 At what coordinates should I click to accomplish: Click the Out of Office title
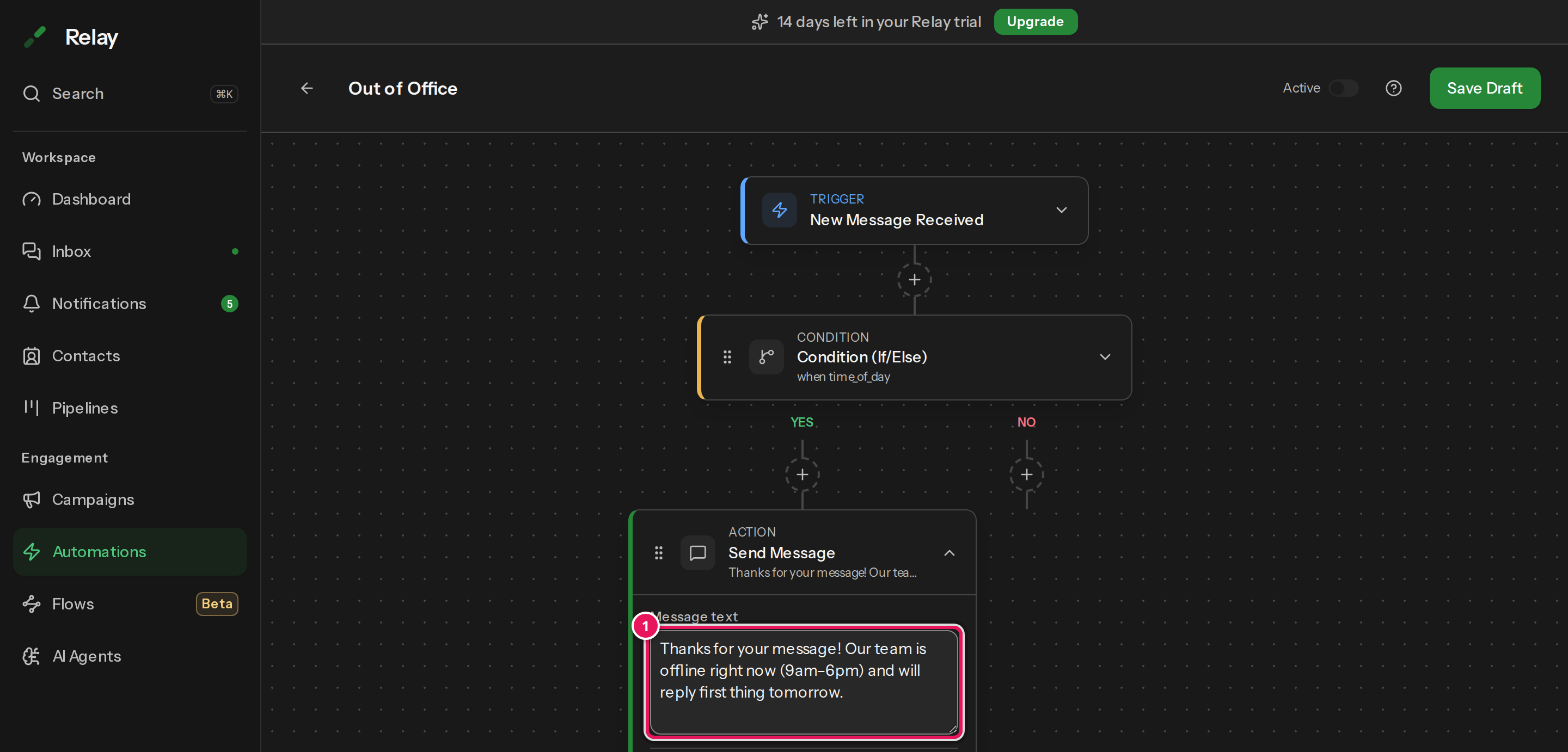point(403,89)
